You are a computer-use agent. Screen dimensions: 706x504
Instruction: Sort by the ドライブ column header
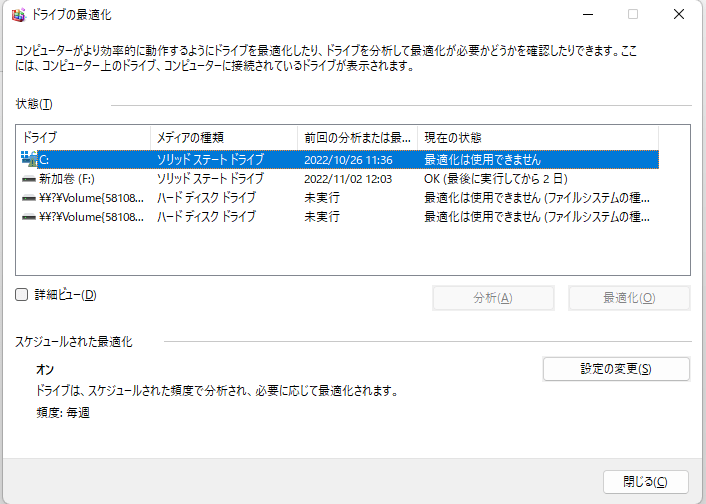(x=83, y=138)
